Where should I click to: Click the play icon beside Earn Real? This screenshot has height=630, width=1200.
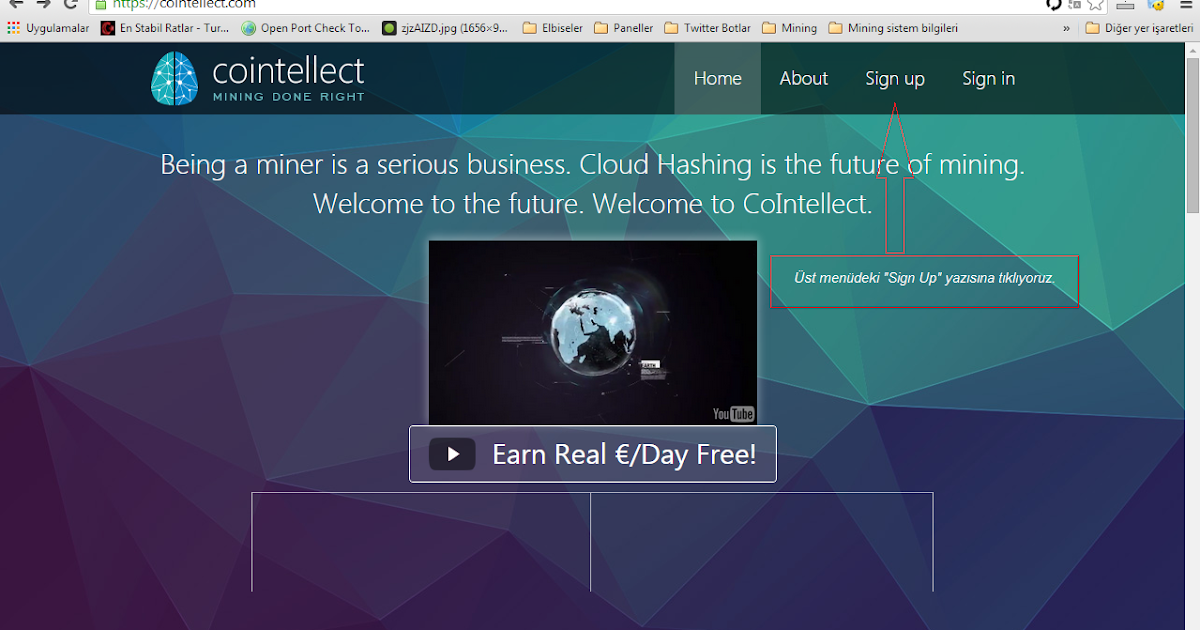pos(453,454)
